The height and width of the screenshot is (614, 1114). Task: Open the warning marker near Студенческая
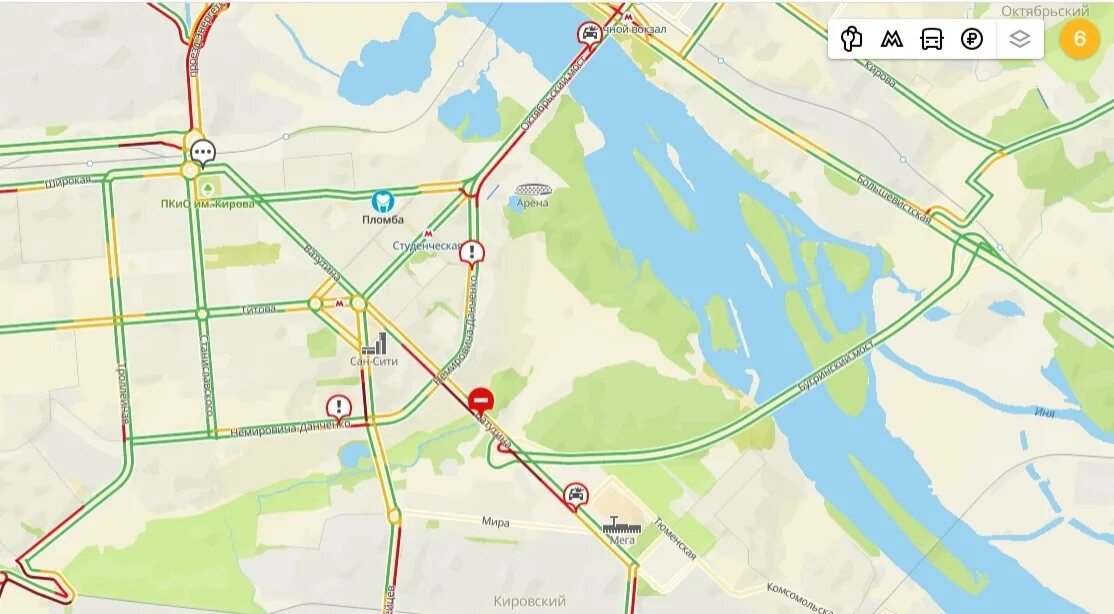pyautogui.click(x=472, y=253)
